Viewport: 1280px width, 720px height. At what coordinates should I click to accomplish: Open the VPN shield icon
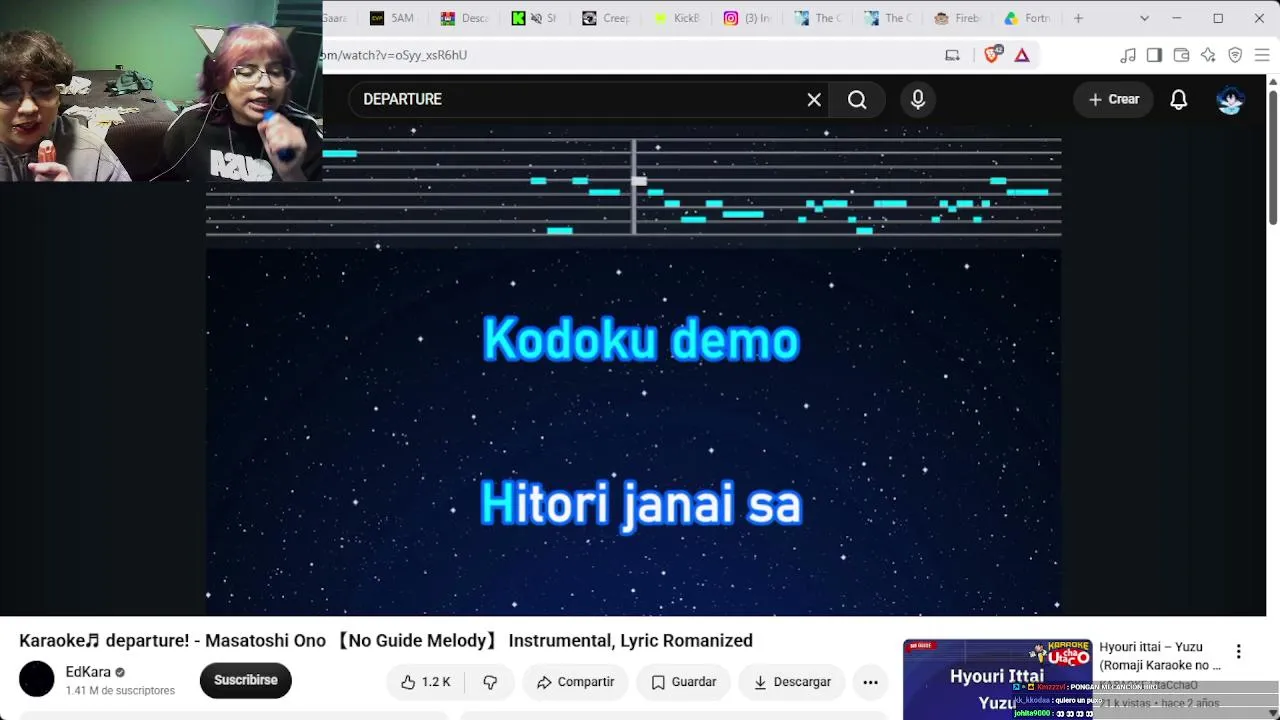point(1235,55)
